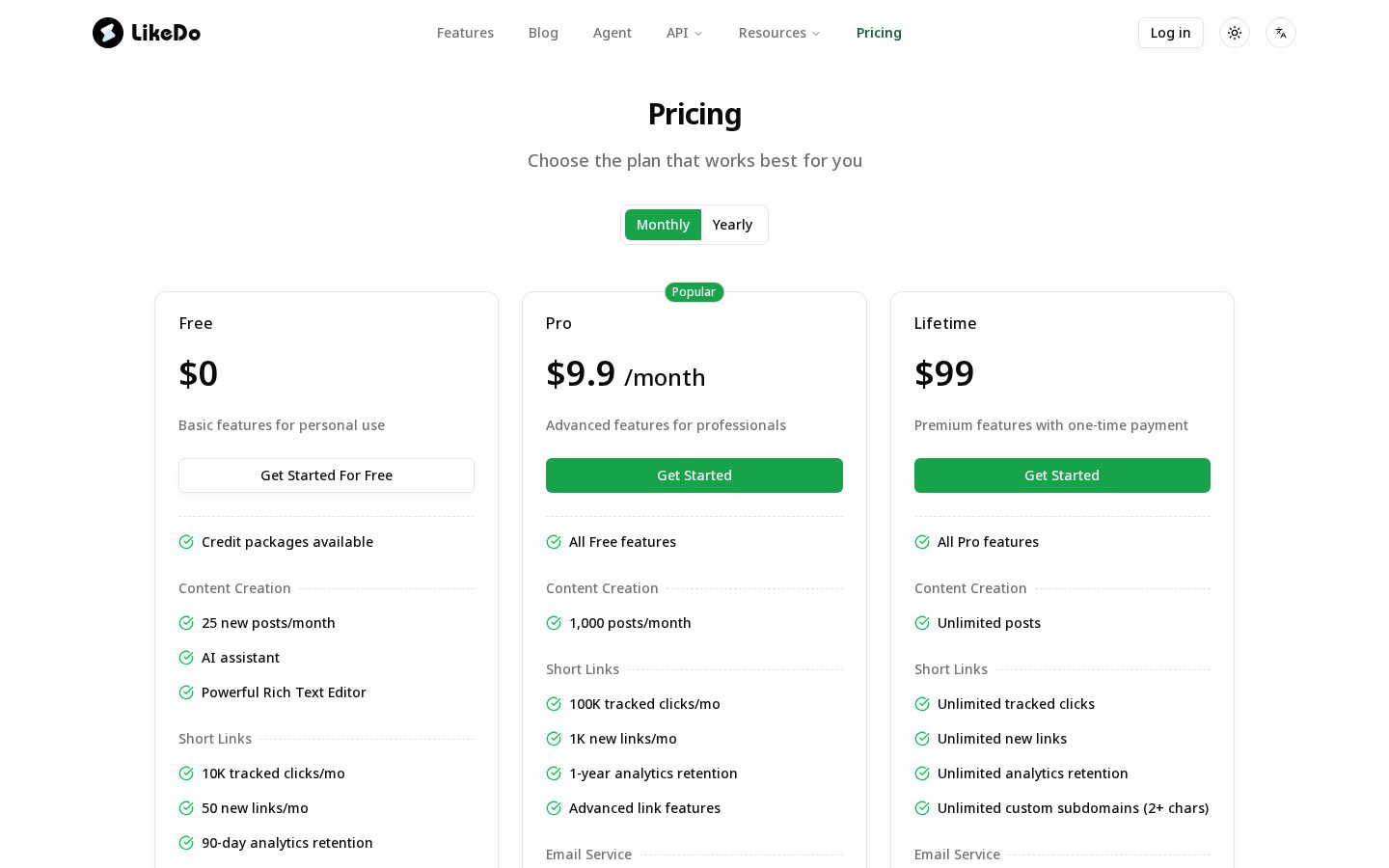Click check icon beside 10K tracked clicks/mo
Viewport: 1389px width, 868px height.
pos(186,773)
